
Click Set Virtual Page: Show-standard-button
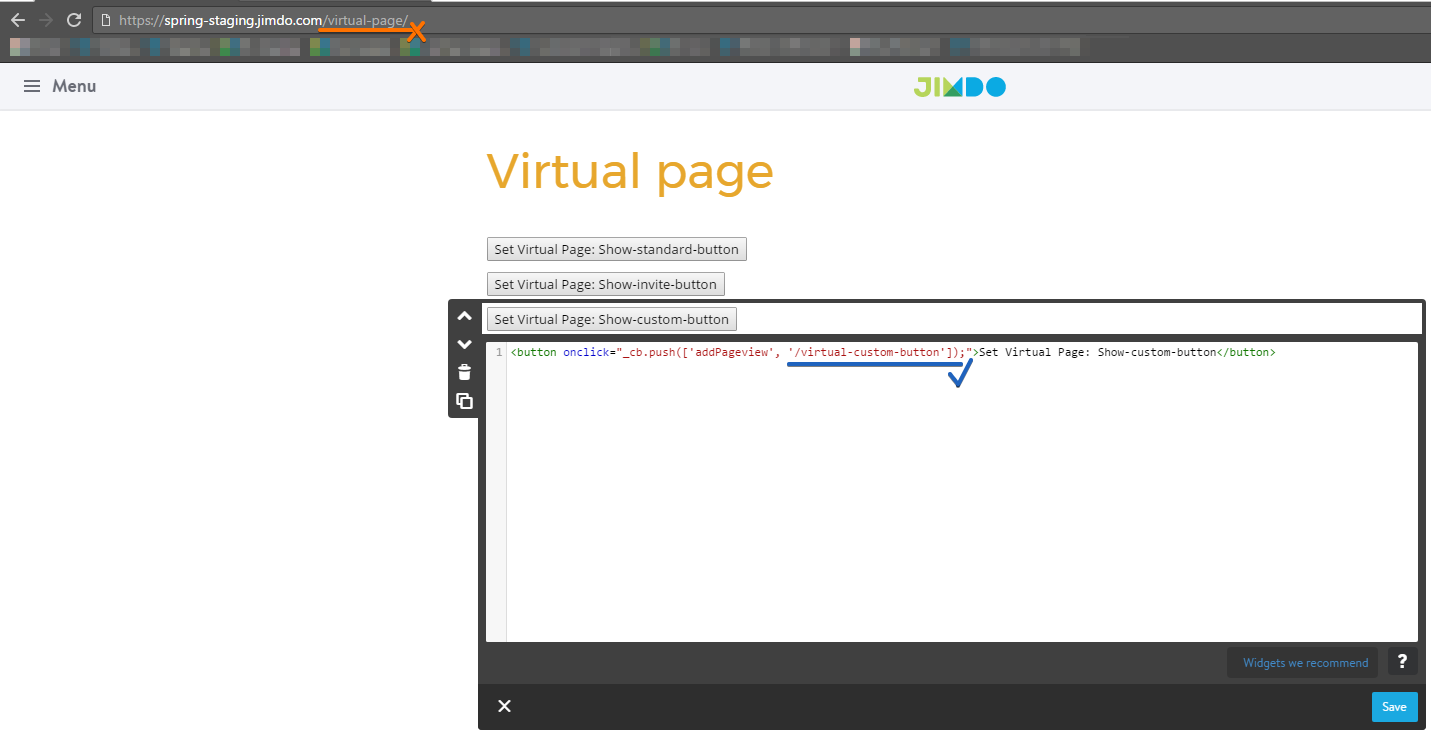(616, 248)
